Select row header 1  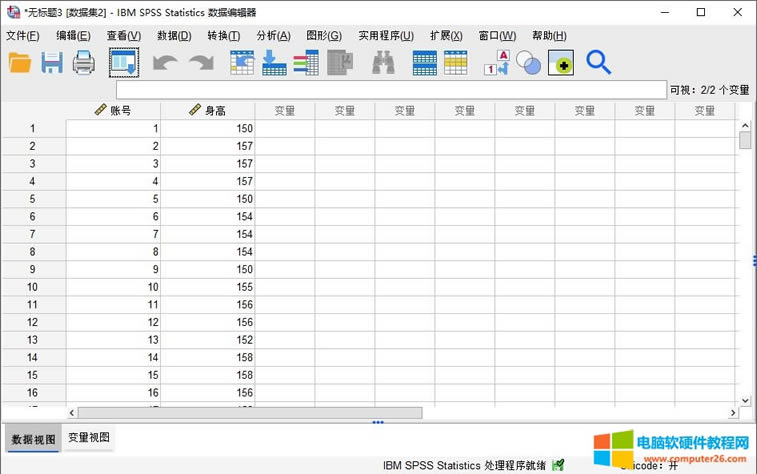tap(33, 128)
